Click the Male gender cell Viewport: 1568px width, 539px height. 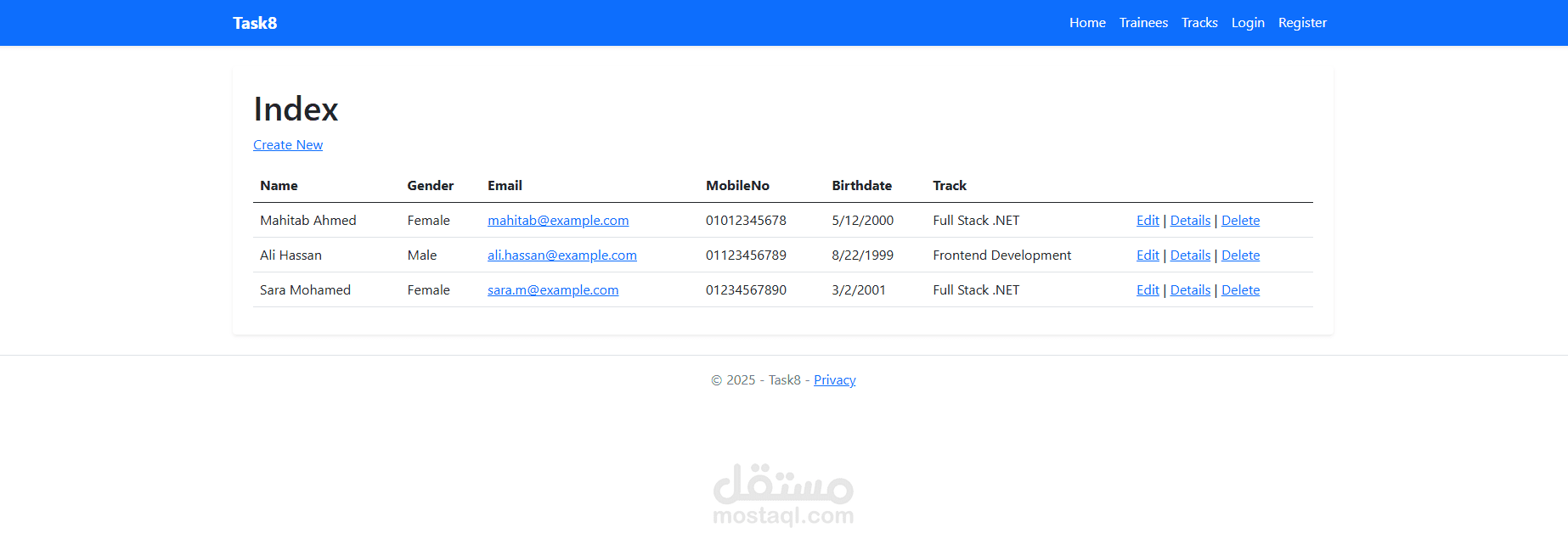point(421,255)
